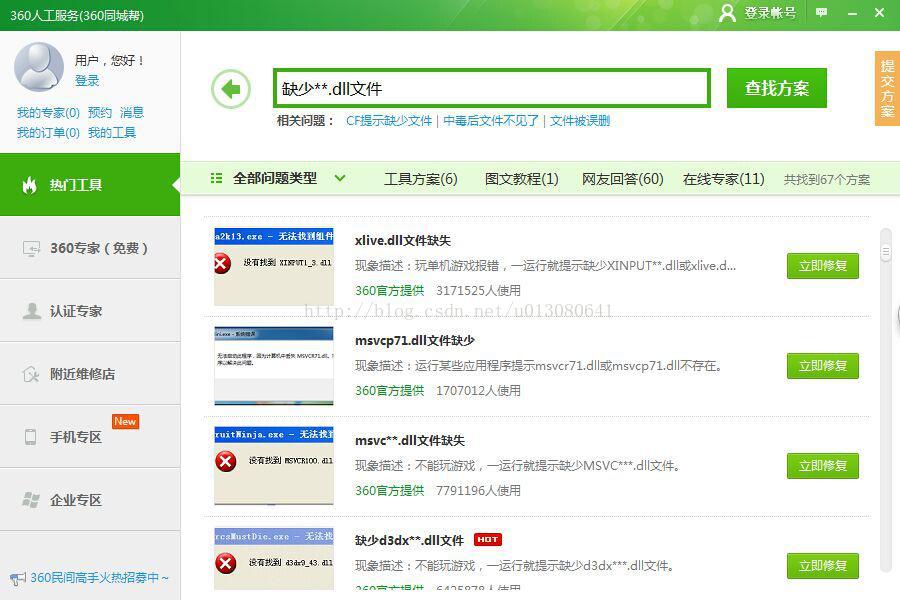Open 附近维修店 sidebar section
The width and height of the screenshot is (900, 600).
tap(90, 374)
